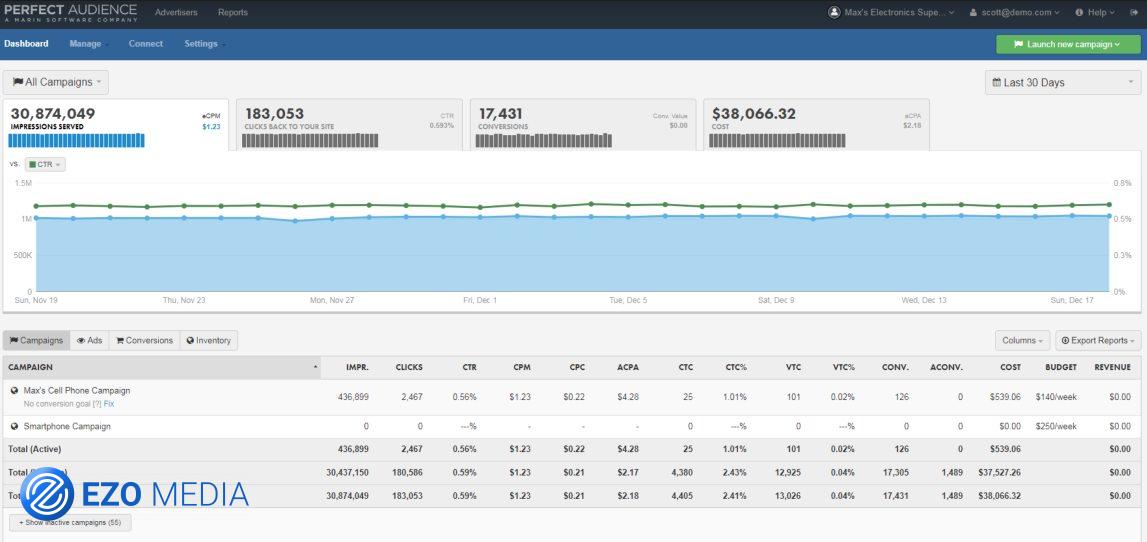Viewport: 1147px width, 542px height.
Task: Open the Connect page
Action: (146, 44)
